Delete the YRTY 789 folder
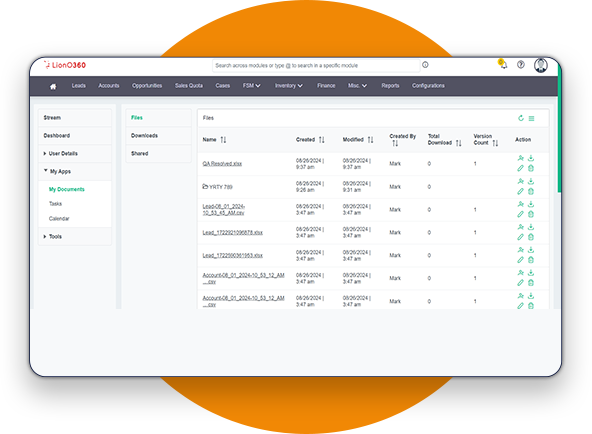The width and height of the screenshot is (592, 434). pyautogui.click(x=531, y=191)
